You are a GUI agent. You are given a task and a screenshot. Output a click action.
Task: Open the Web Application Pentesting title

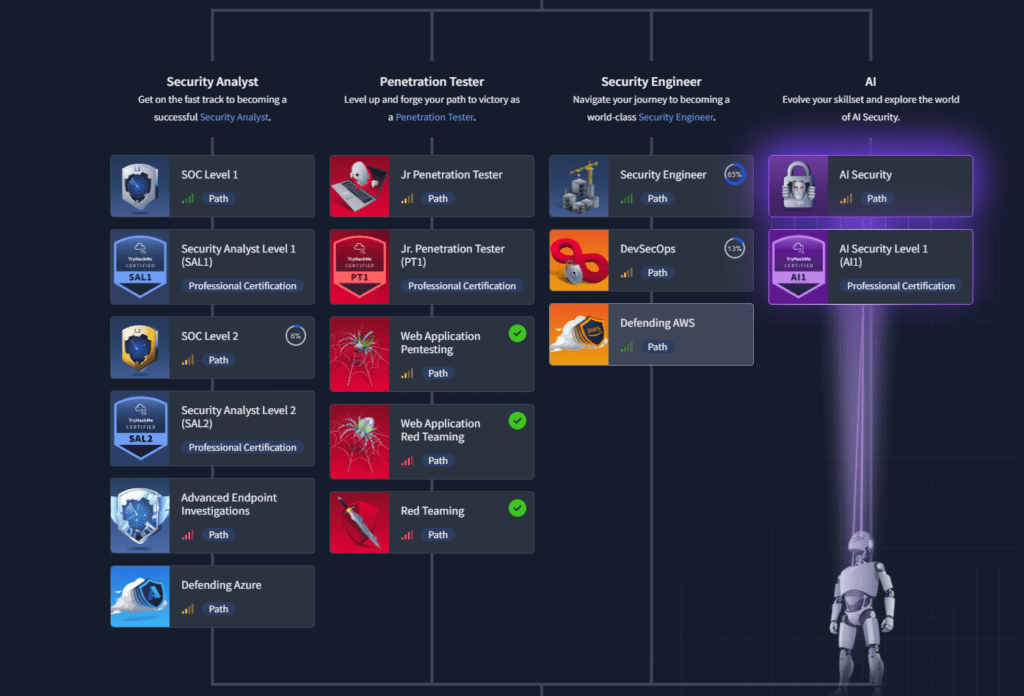pyautogui.click(x=440, y=343)
